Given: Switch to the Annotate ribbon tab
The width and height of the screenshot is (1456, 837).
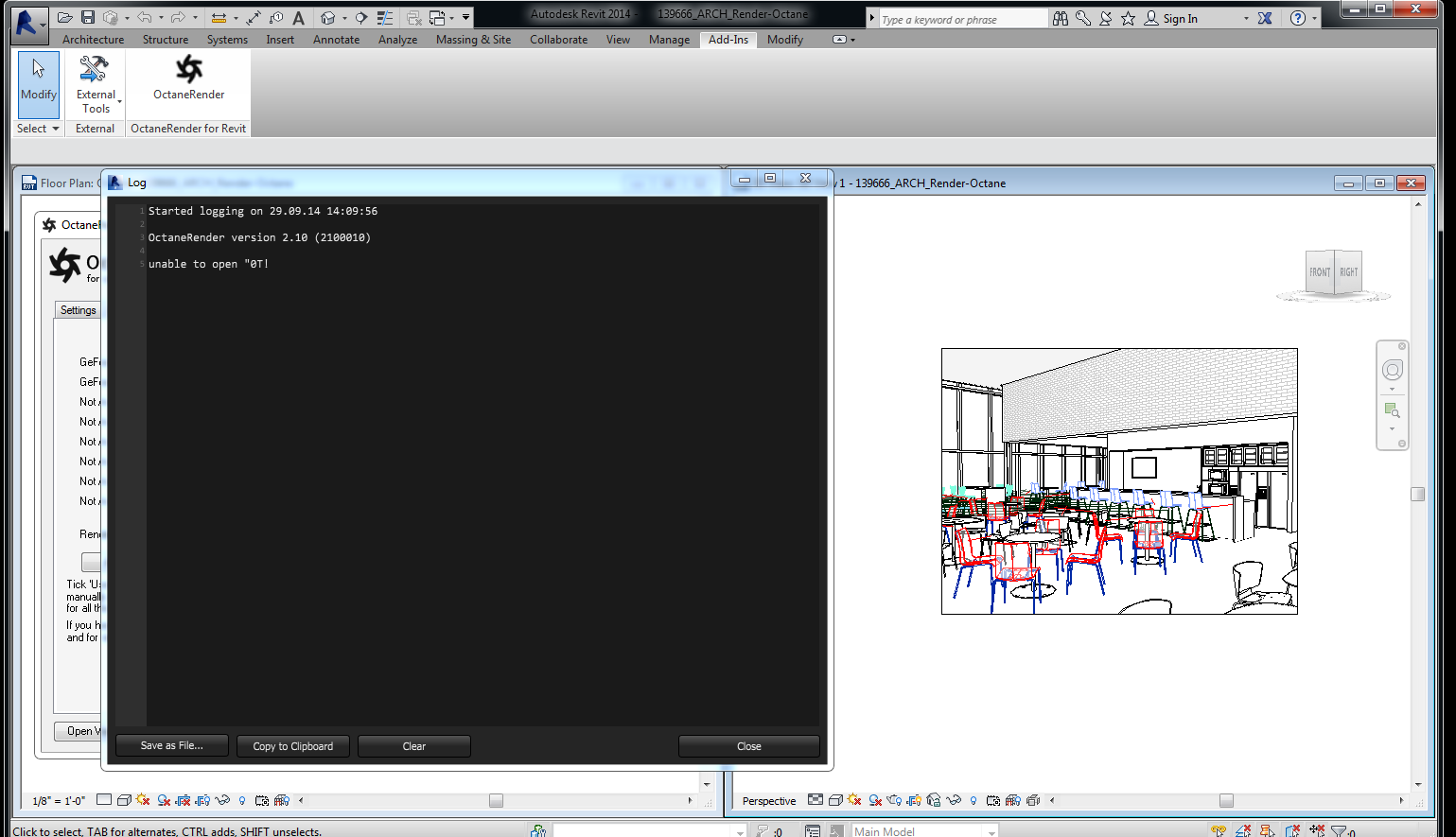Looking at the screenshot, I should click(x=337, y=40).
